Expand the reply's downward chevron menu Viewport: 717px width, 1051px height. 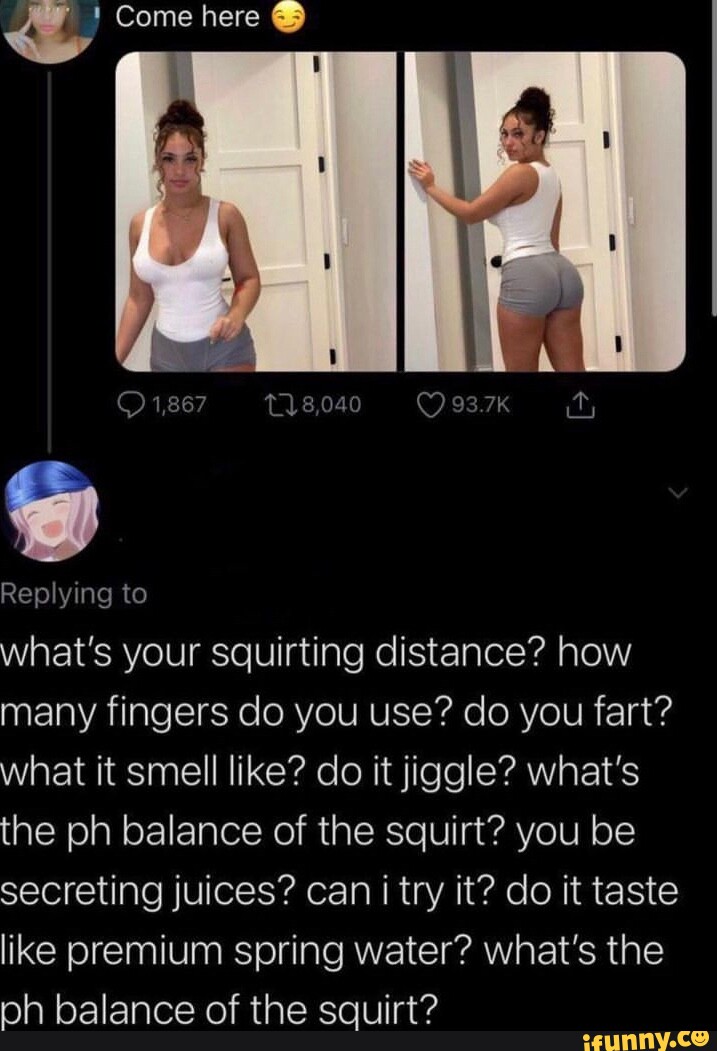678,493
